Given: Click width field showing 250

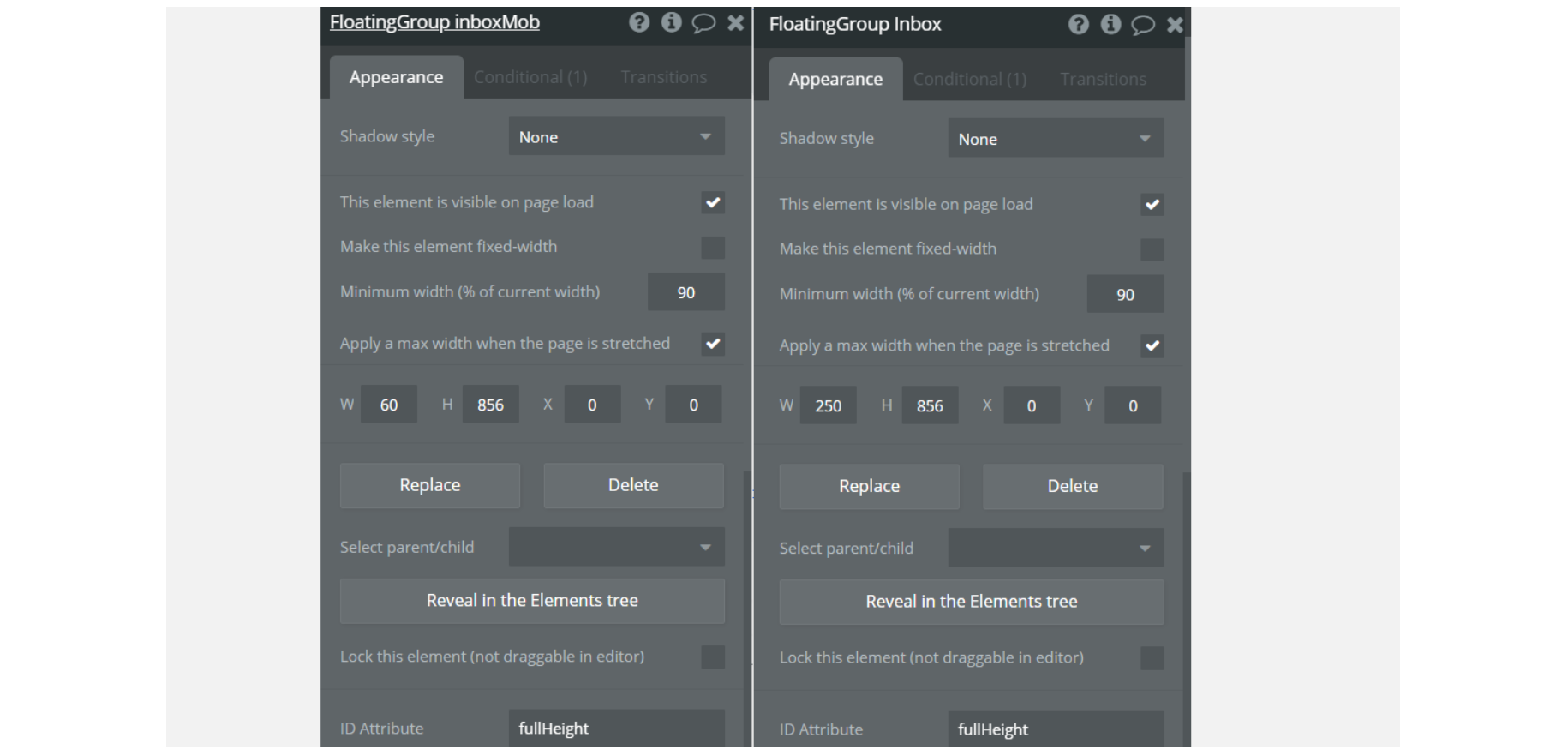Looking at the screenshot, I should pyautogui.click(x=829, y=405).
